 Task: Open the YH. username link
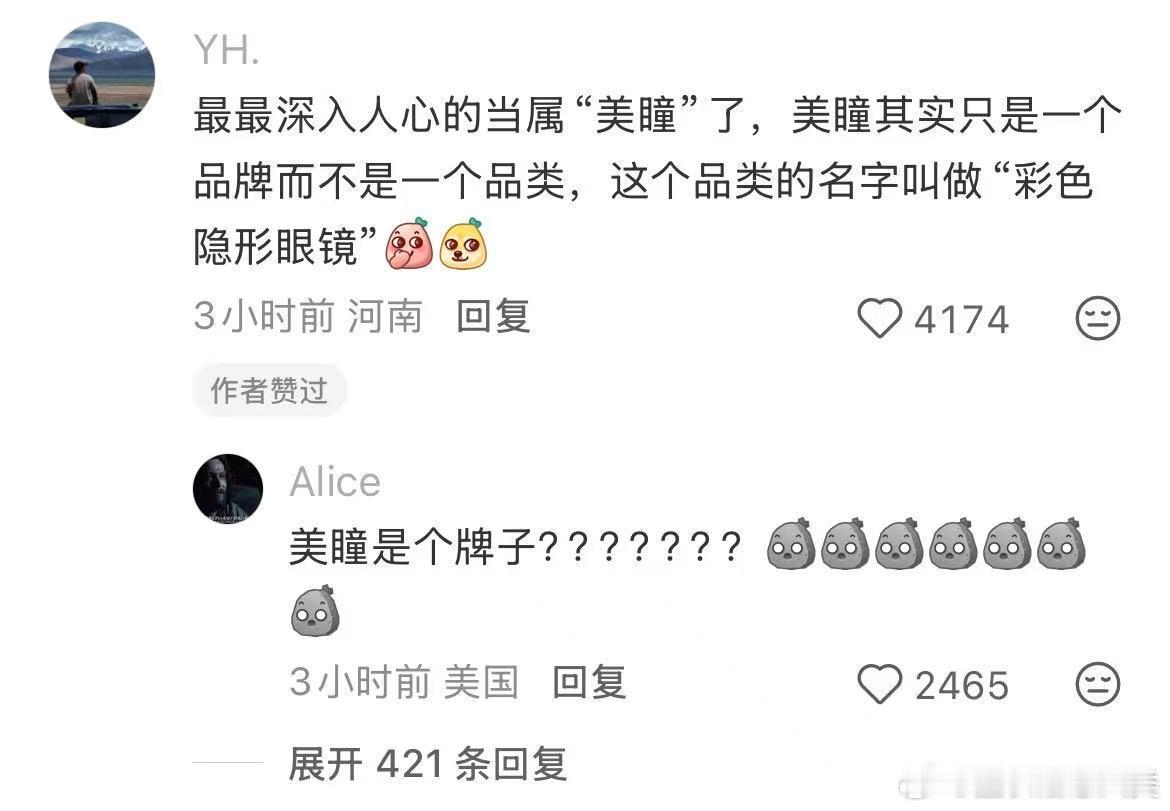click(227, 51)
